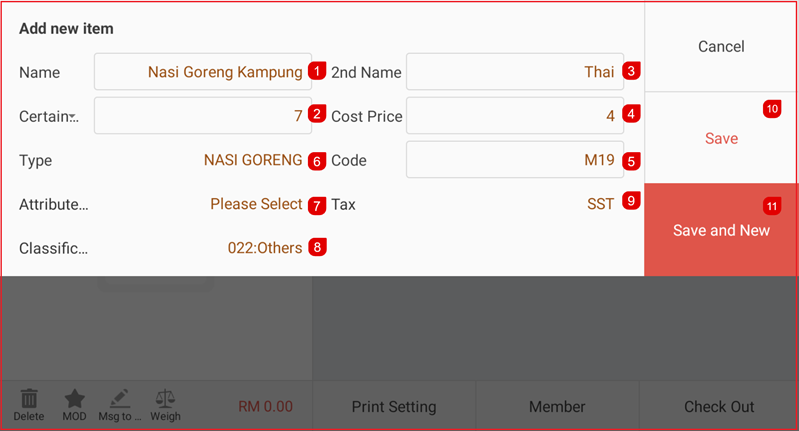This screenshot has height=431, width=799.
Task: Click the Code field containing M19
Action: [514, 160]
